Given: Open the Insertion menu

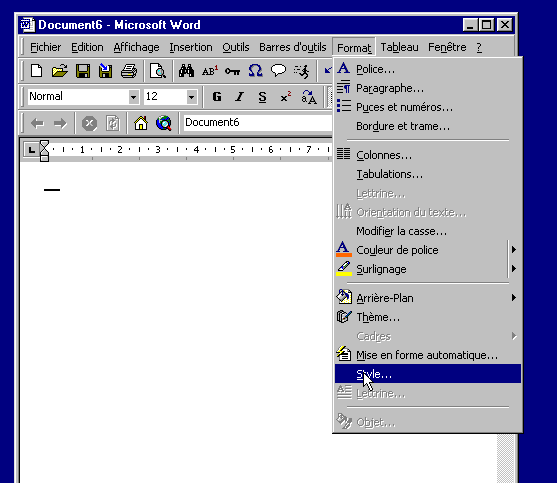Looking at the screenshot, I should (x=191, y=47).
